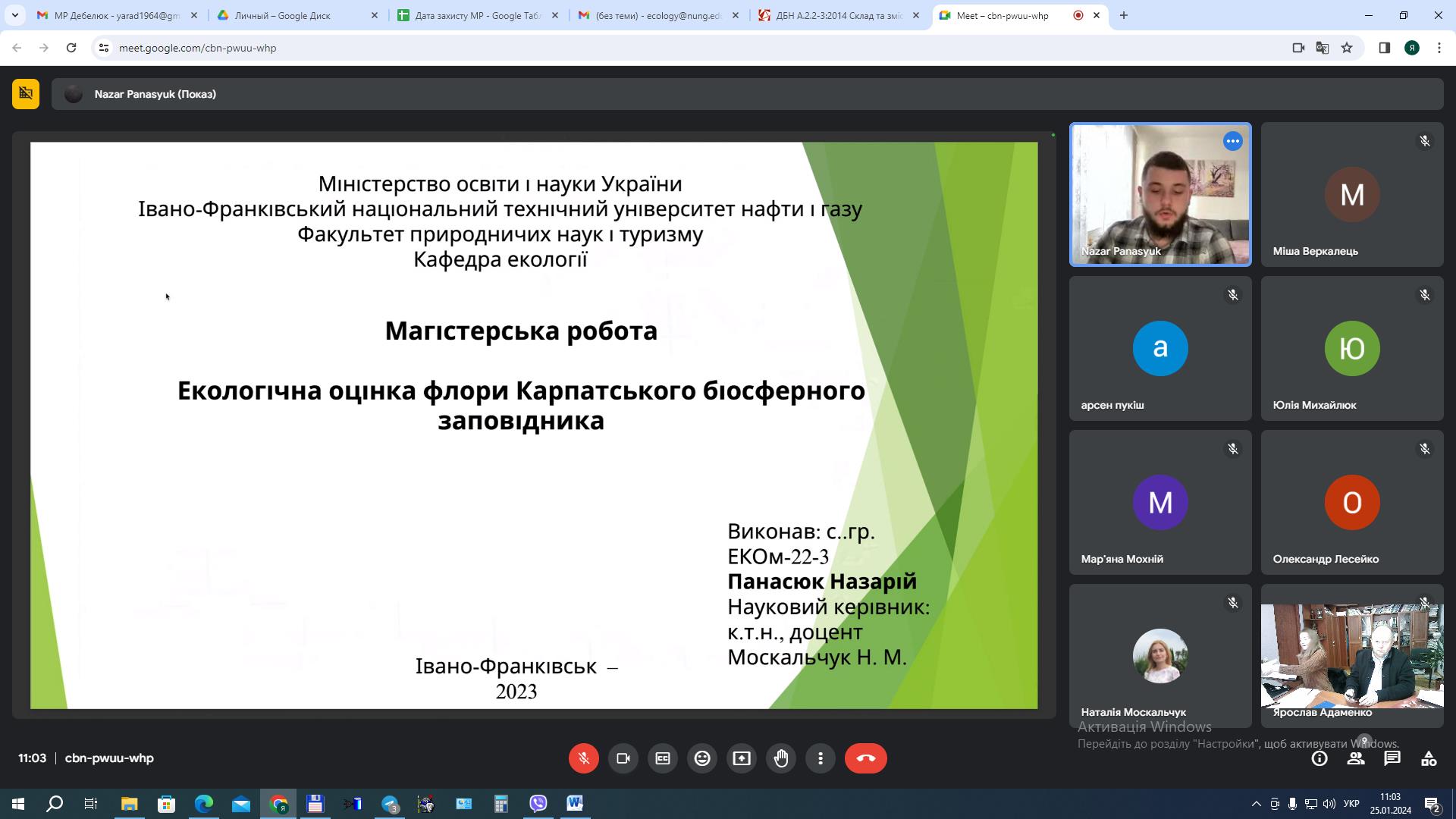
Task: Open options on Nazar Panasyuk's video tile
Action: pos(1232,141)
